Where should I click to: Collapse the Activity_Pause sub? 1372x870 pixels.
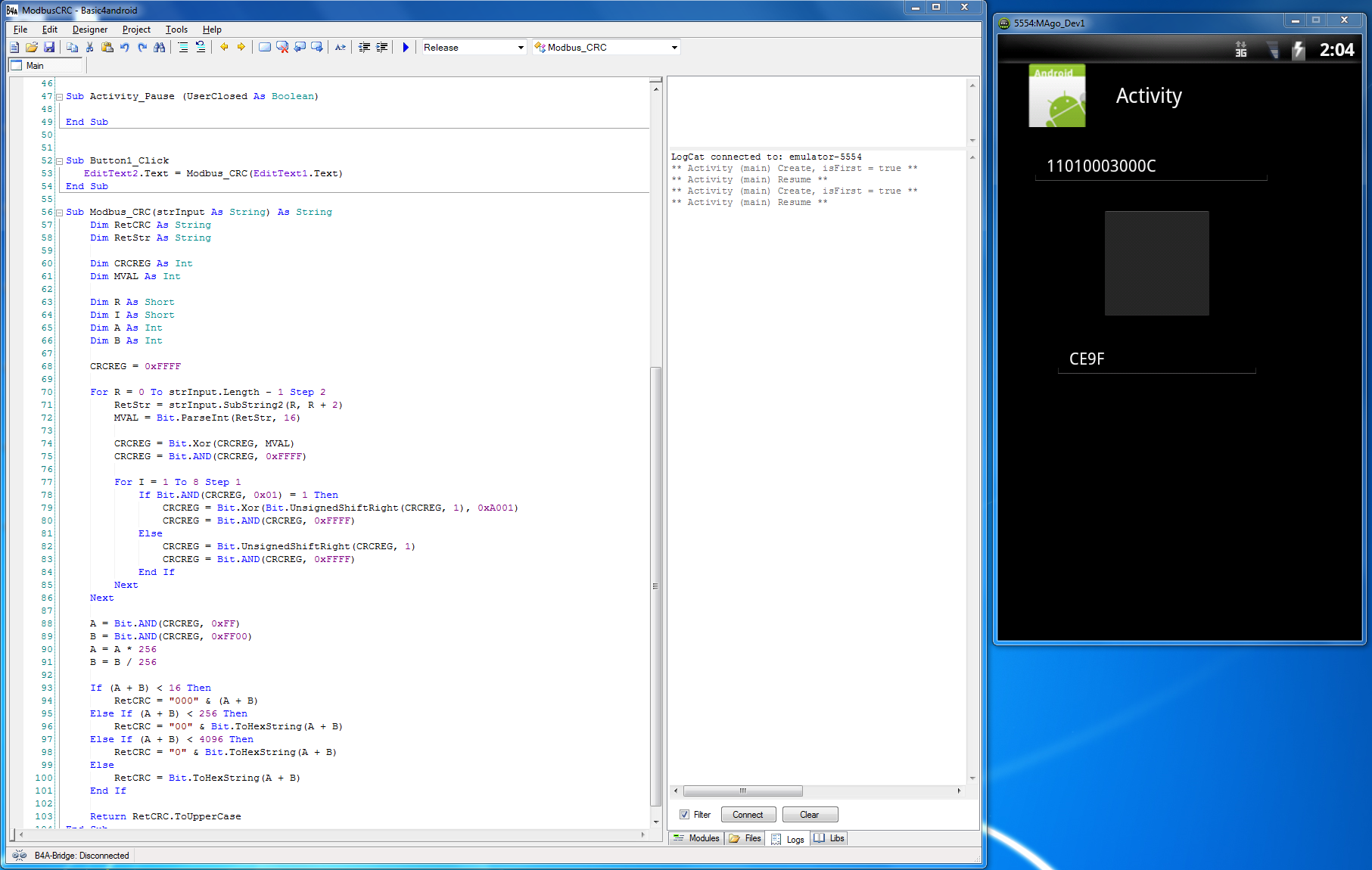point(59,97)
